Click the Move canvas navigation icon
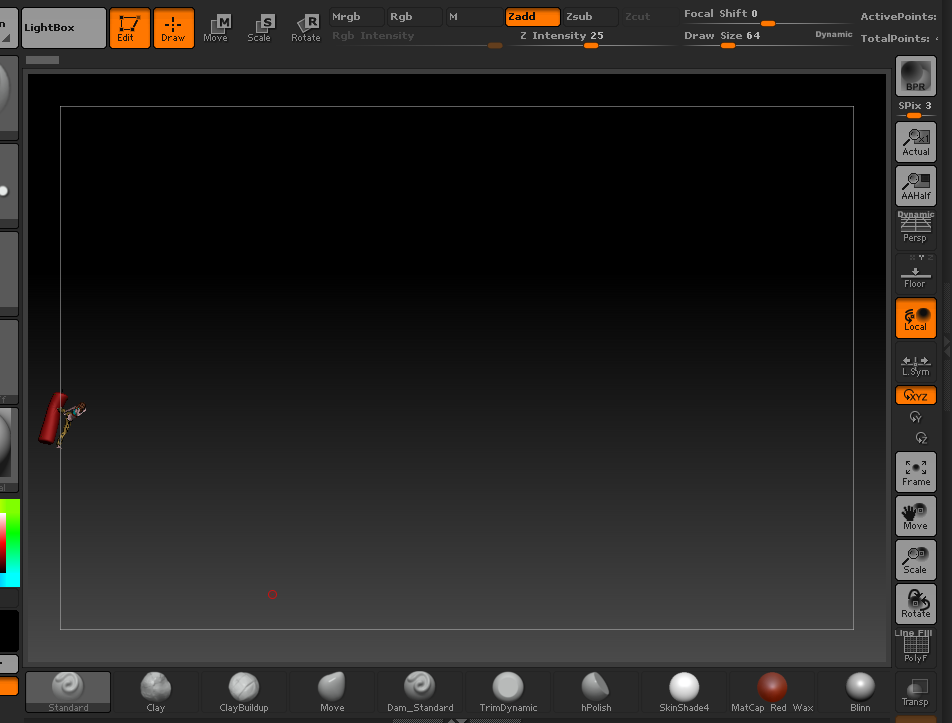952x723 pixels. click(916, 516)
